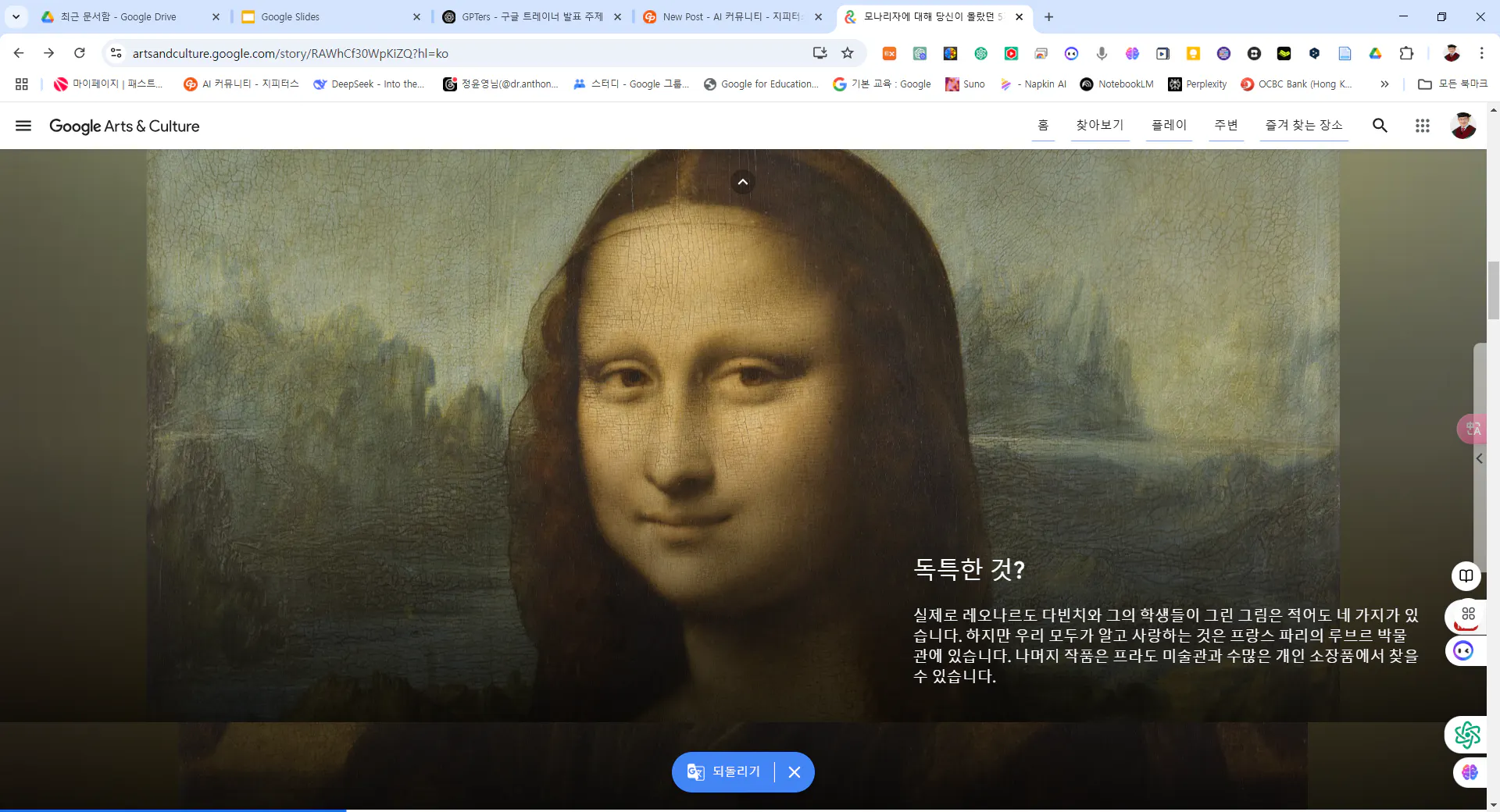
Task: Click the 독특한 것? heading
Action: coord(969,569)
